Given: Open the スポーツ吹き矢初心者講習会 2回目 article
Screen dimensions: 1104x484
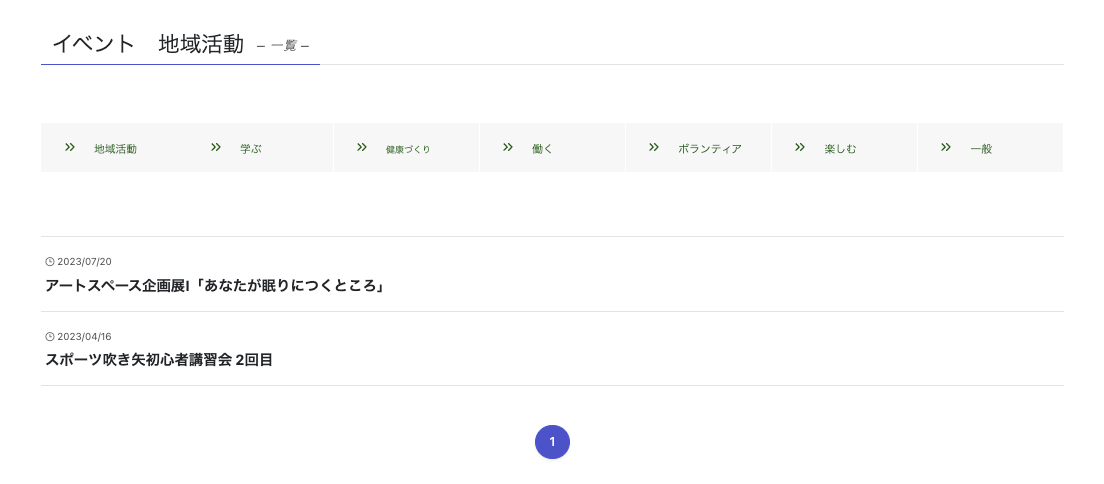Looking at the screenshot, I should [x=159, y=360].
